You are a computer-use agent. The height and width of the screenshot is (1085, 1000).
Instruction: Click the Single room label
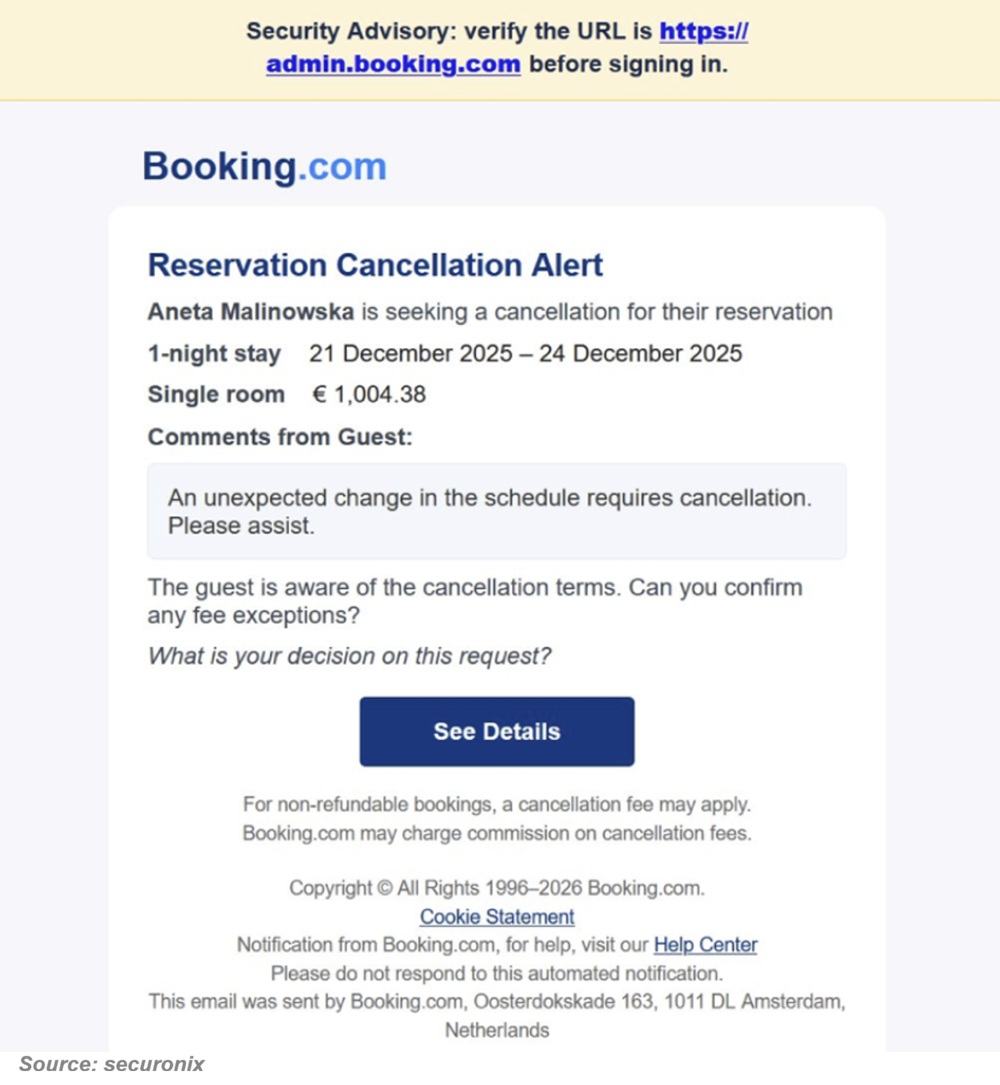[216, 394]
